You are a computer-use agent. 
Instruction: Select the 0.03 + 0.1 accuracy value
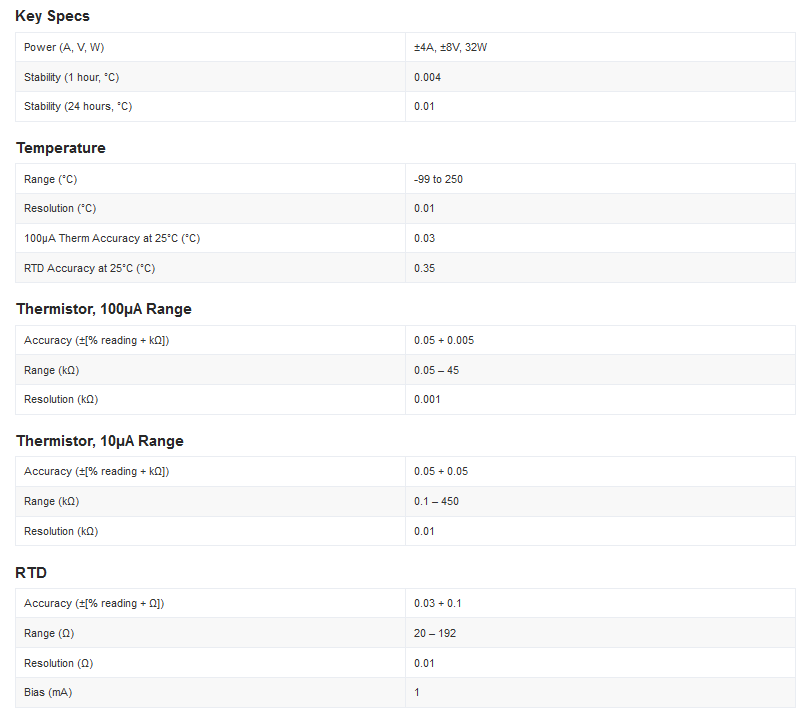pyautogui.click(x=437, y=603)
